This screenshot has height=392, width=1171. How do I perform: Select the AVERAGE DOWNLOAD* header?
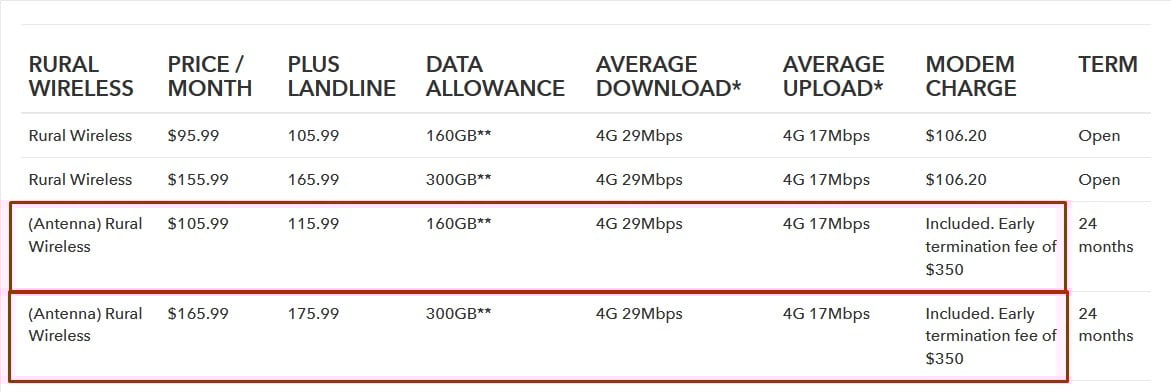coord(668,76)
